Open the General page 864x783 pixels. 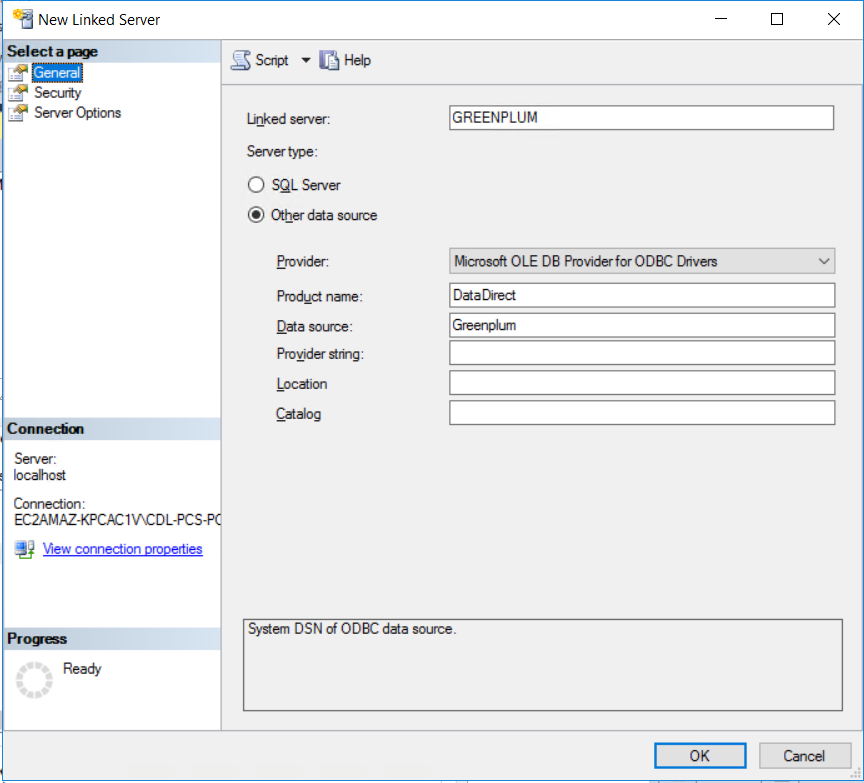57,73
